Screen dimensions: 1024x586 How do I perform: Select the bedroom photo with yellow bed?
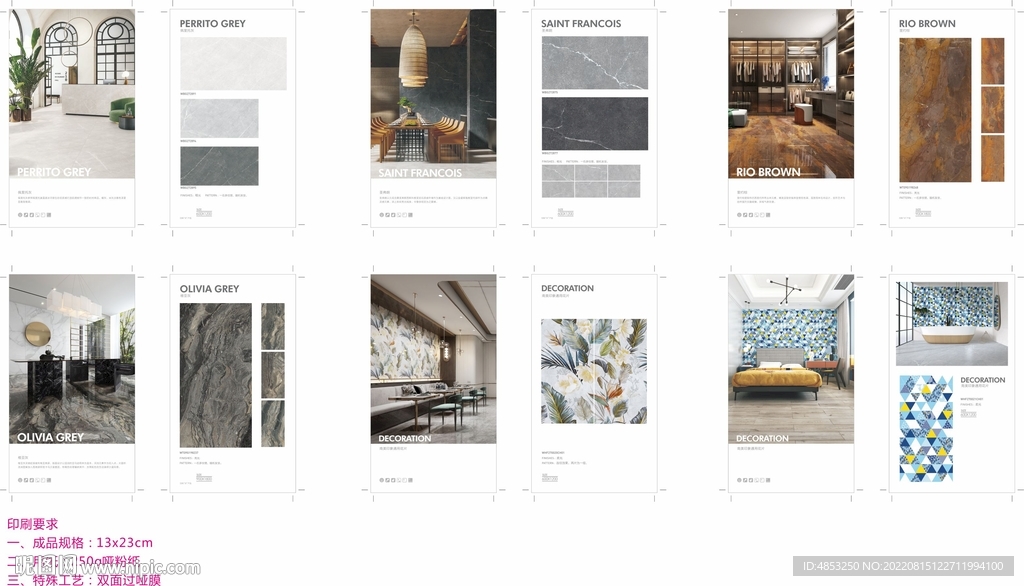[x=791, y=359]
